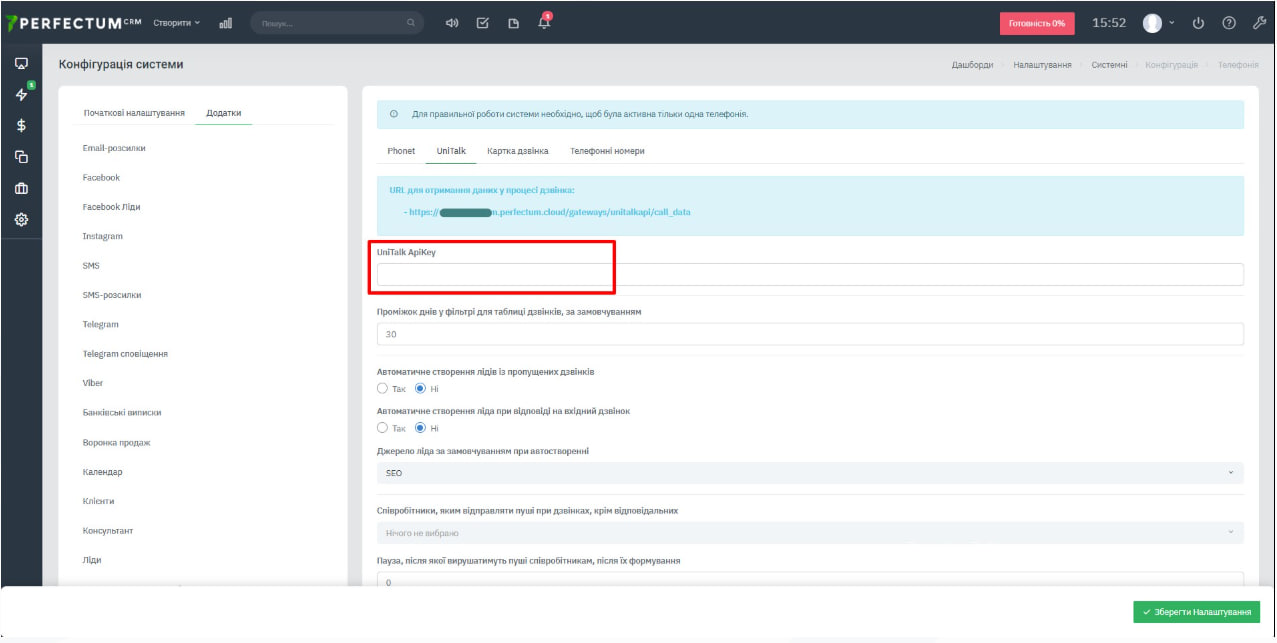Select 'Так' for lead on answered incoming call
This screenshot has width=1277, height=643.
coord(383,428)
